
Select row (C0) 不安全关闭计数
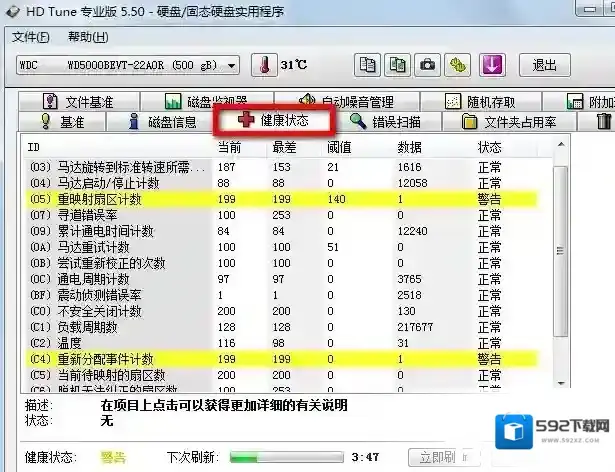coord(282,311)
